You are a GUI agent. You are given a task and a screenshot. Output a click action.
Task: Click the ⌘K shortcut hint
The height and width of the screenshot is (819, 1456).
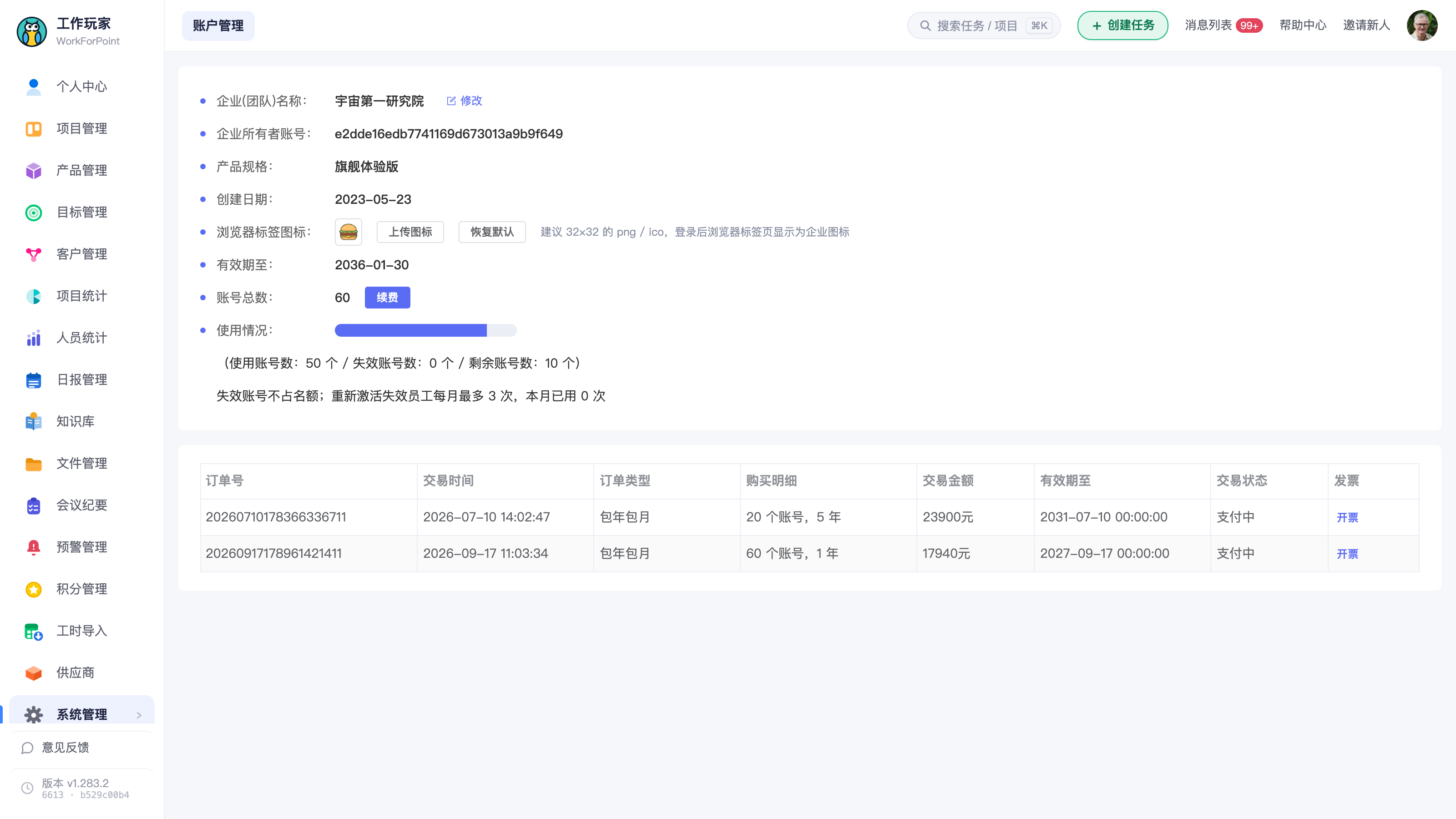(1039, 25)
